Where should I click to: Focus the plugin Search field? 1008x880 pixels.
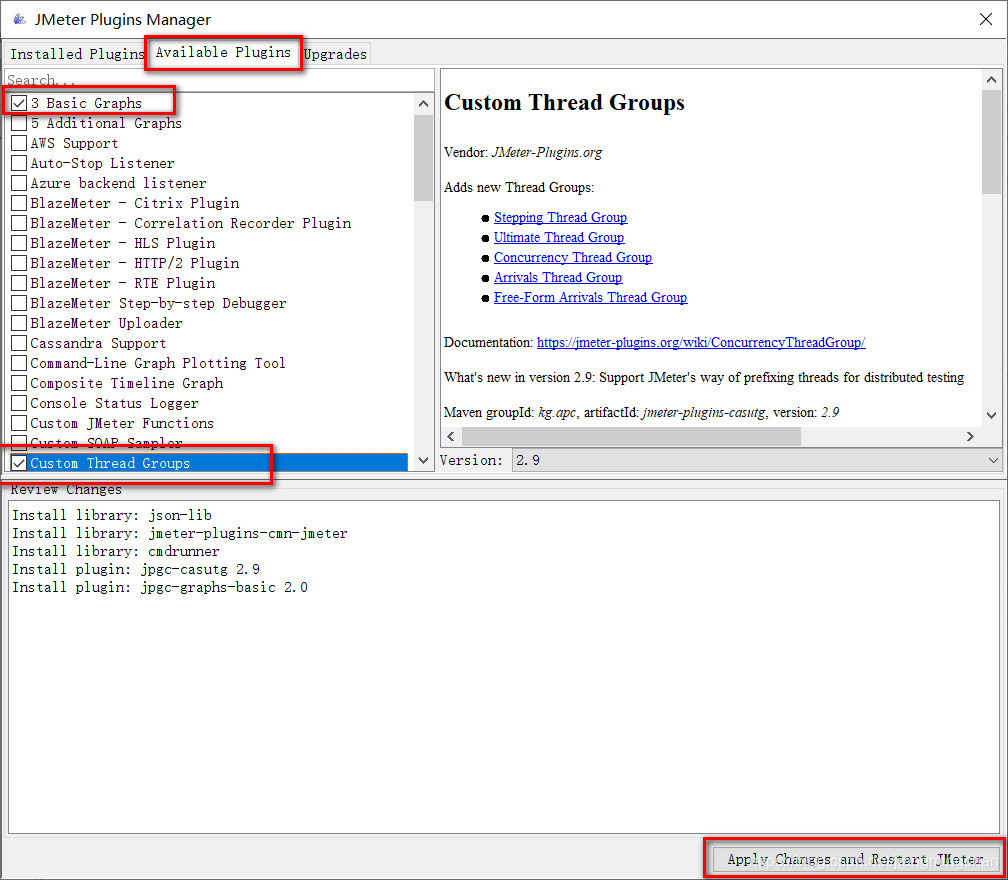219,80
